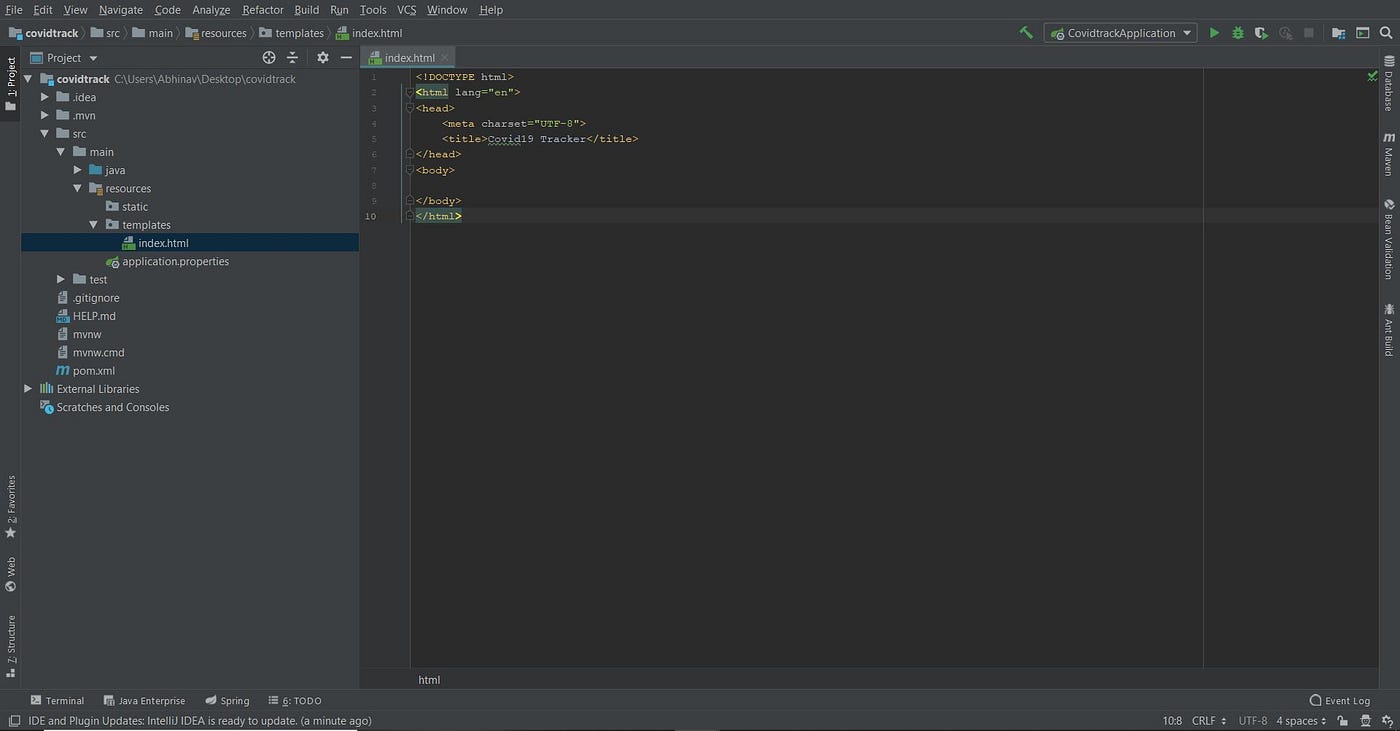Open CovidtrackApplication run configuration dropdown
1400x731 pixels.
point(1120,33)
